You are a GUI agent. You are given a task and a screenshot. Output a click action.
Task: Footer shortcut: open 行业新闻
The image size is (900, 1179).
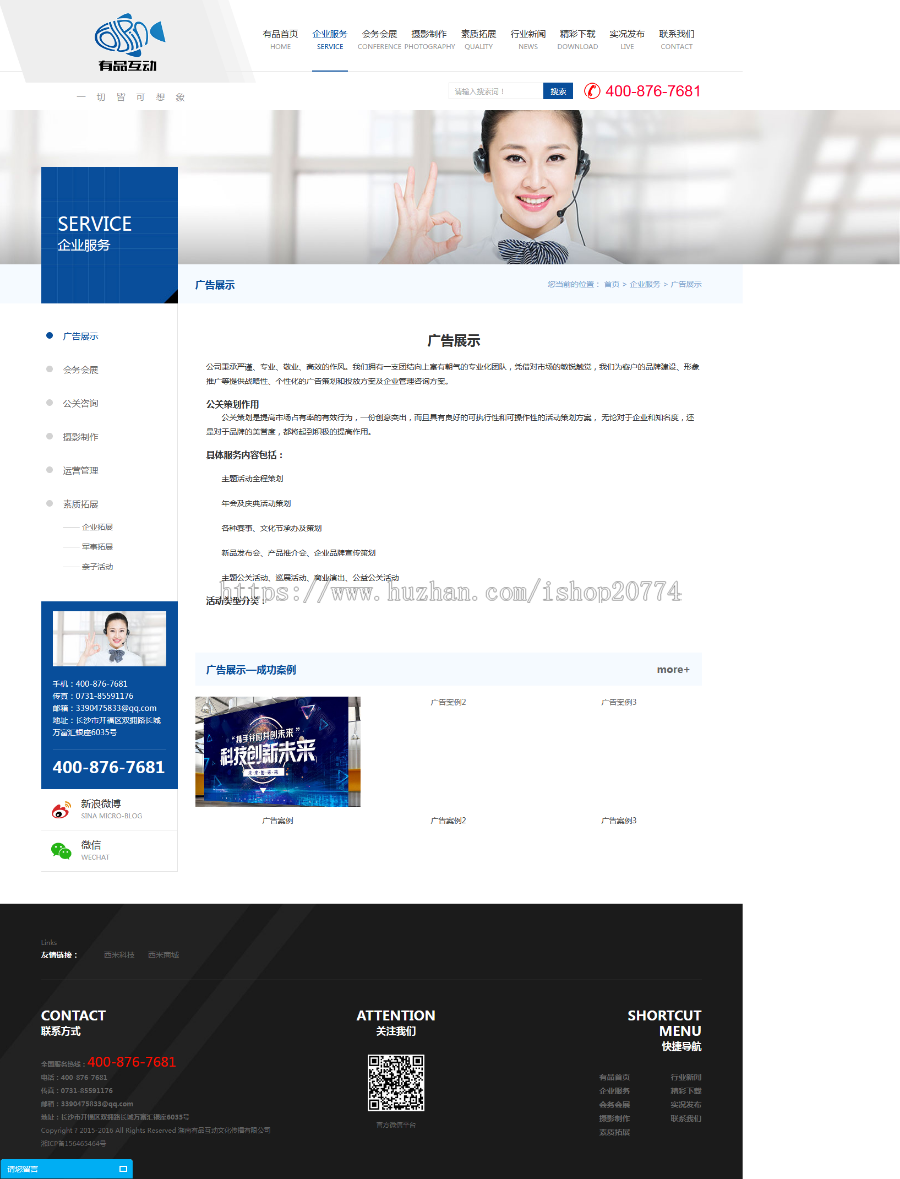[x=686, y=1077]
